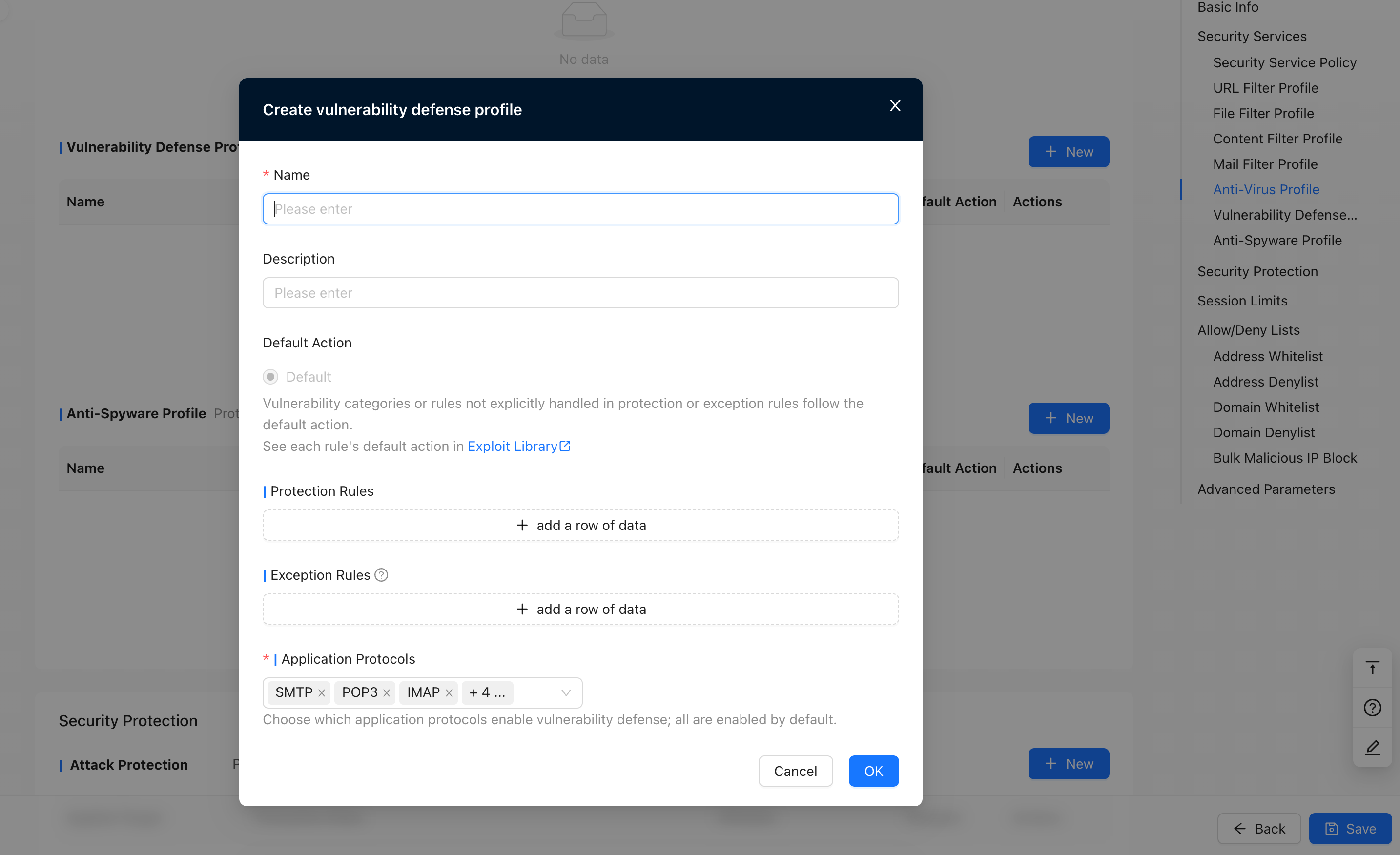Click the Back button

pos(1259,829)
